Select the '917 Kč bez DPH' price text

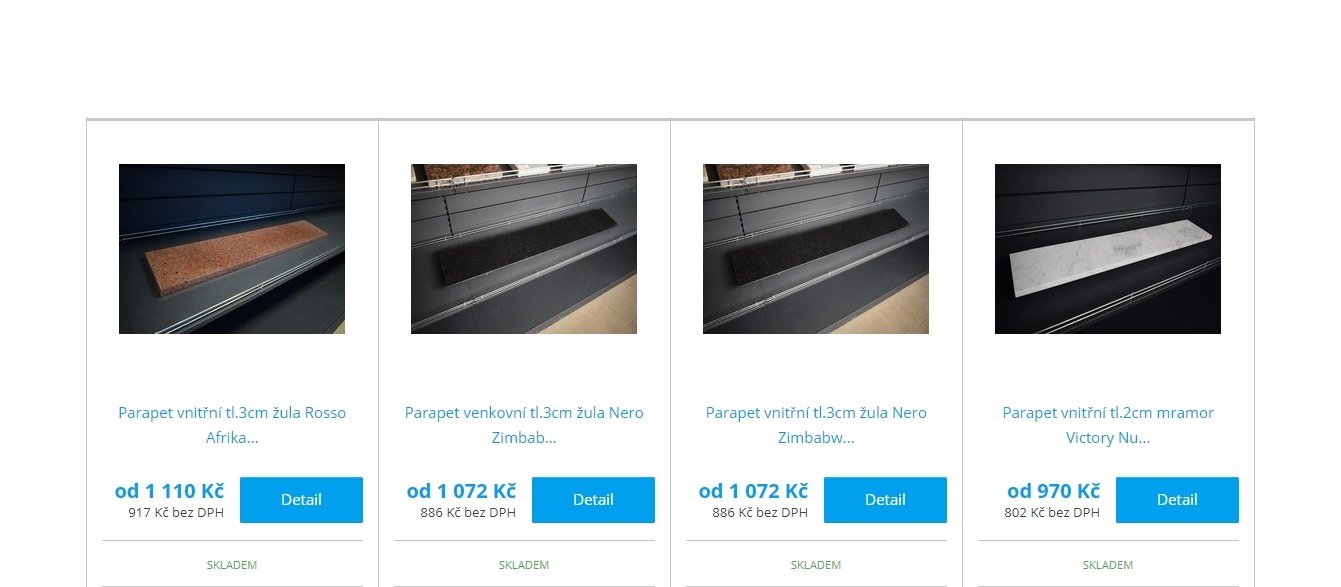pyautogui.click(x=176, y=513)
